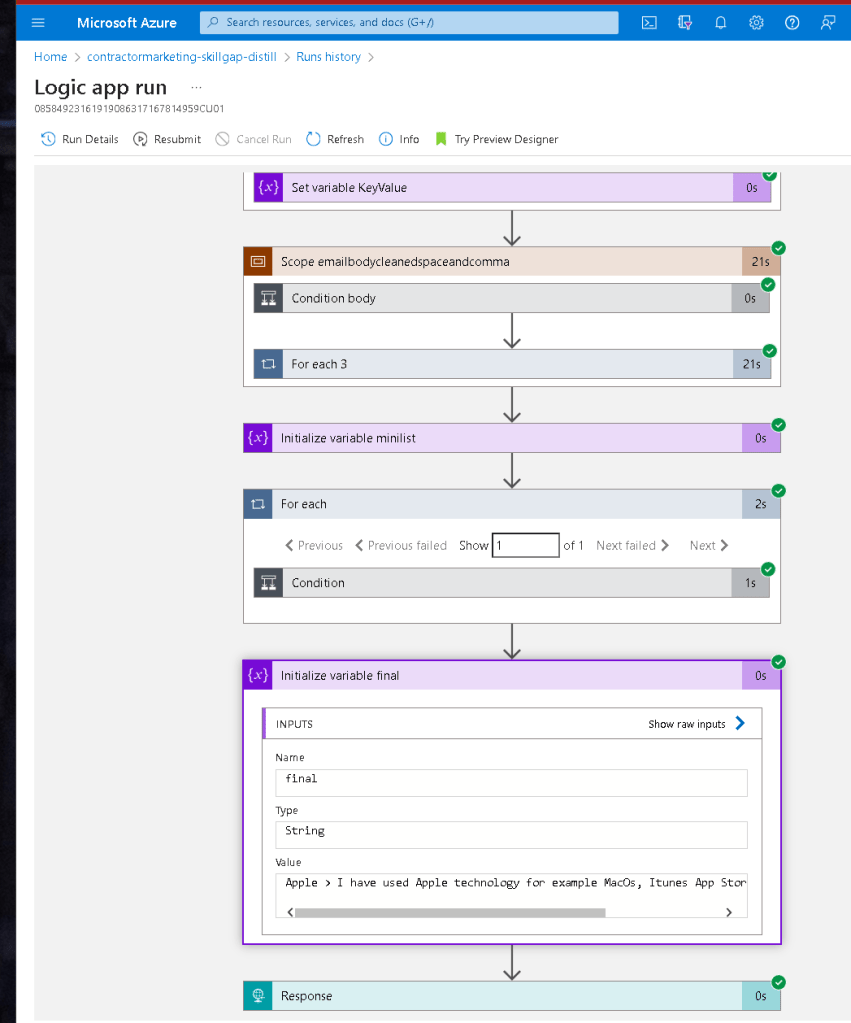Click the Value text starting with Apple
Image resolution: width=851 pixels, height=1023 pixels.
[515, 883]
